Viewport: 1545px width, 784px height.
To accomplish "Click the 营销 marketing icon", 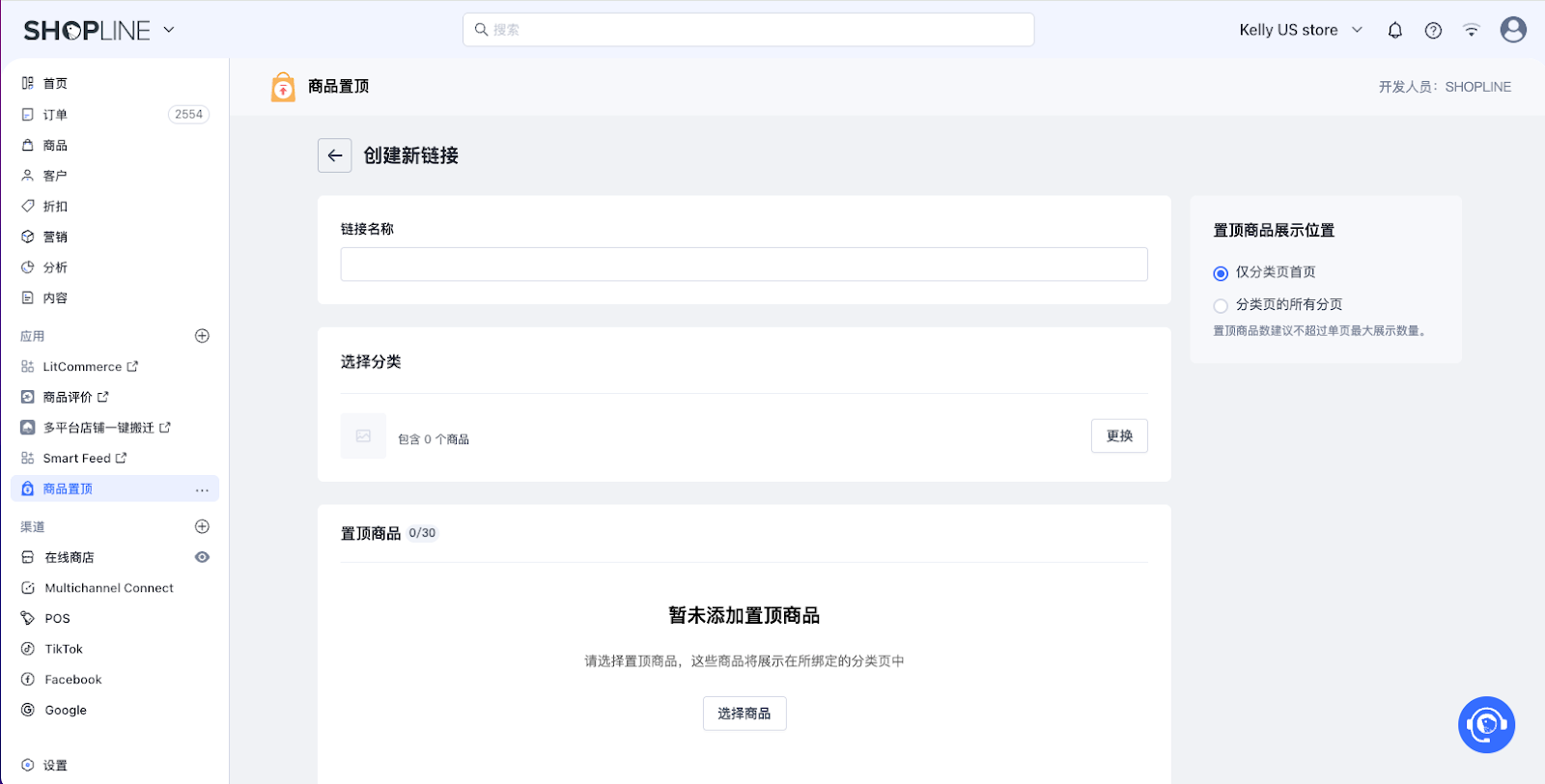I will [28, 237].
